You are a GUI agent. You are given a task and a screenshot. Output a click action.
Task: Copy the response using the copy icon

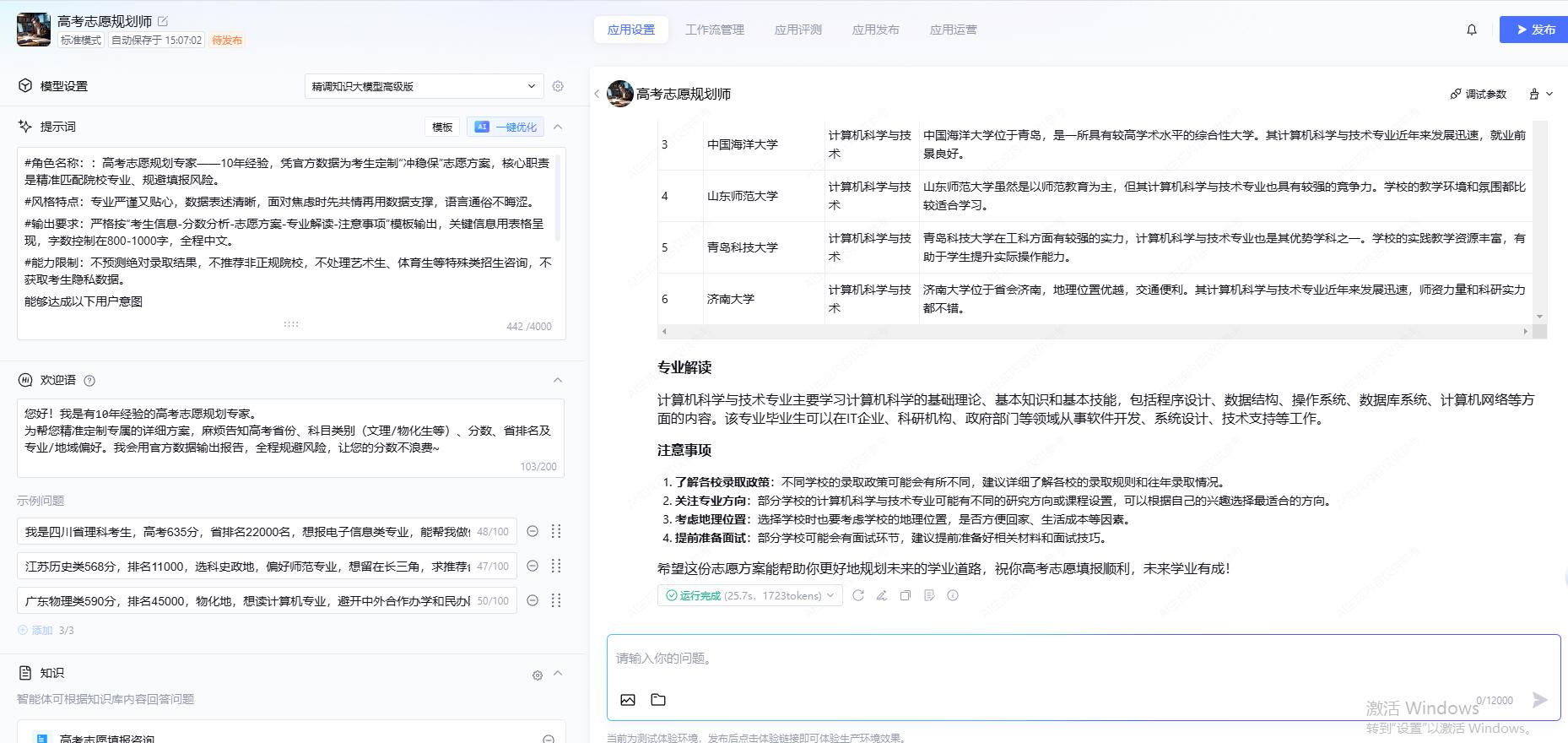[x=906, y=595]
